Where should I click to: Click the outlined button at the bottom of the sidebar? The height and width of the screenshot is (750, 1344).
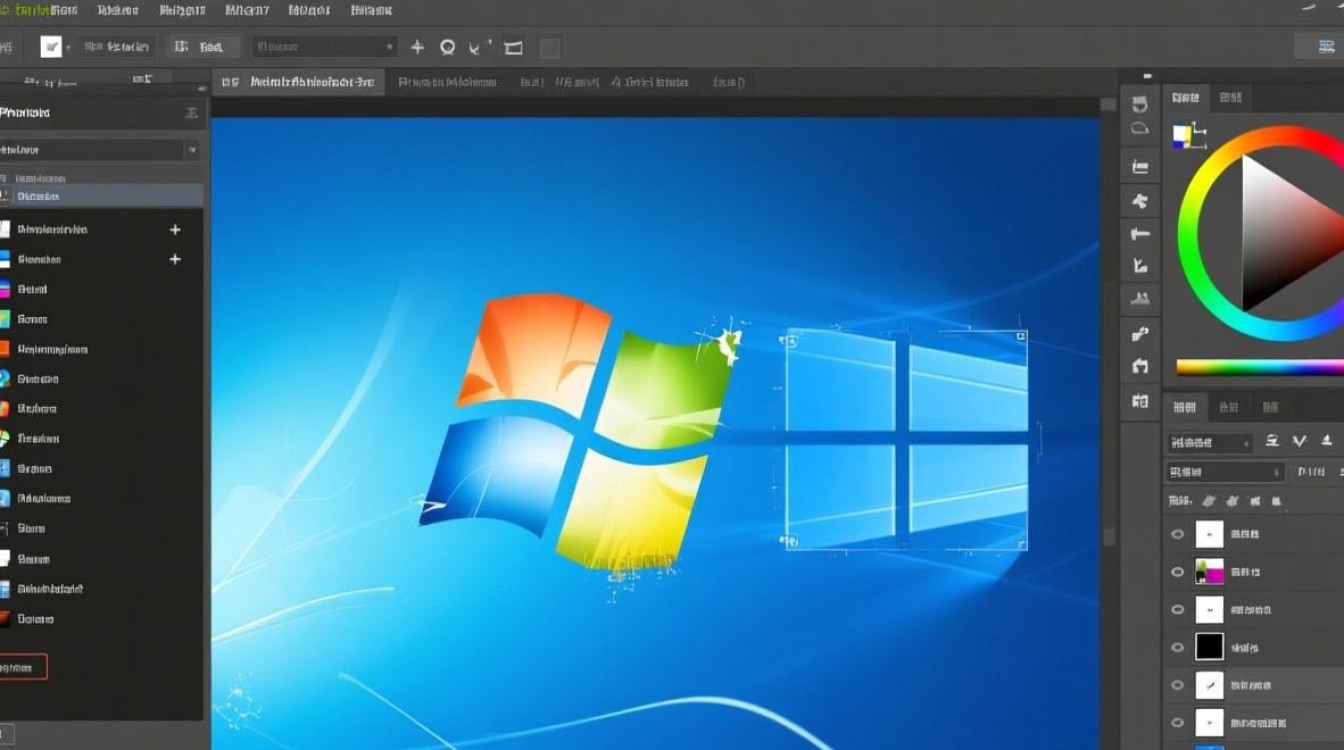(23, 666)
